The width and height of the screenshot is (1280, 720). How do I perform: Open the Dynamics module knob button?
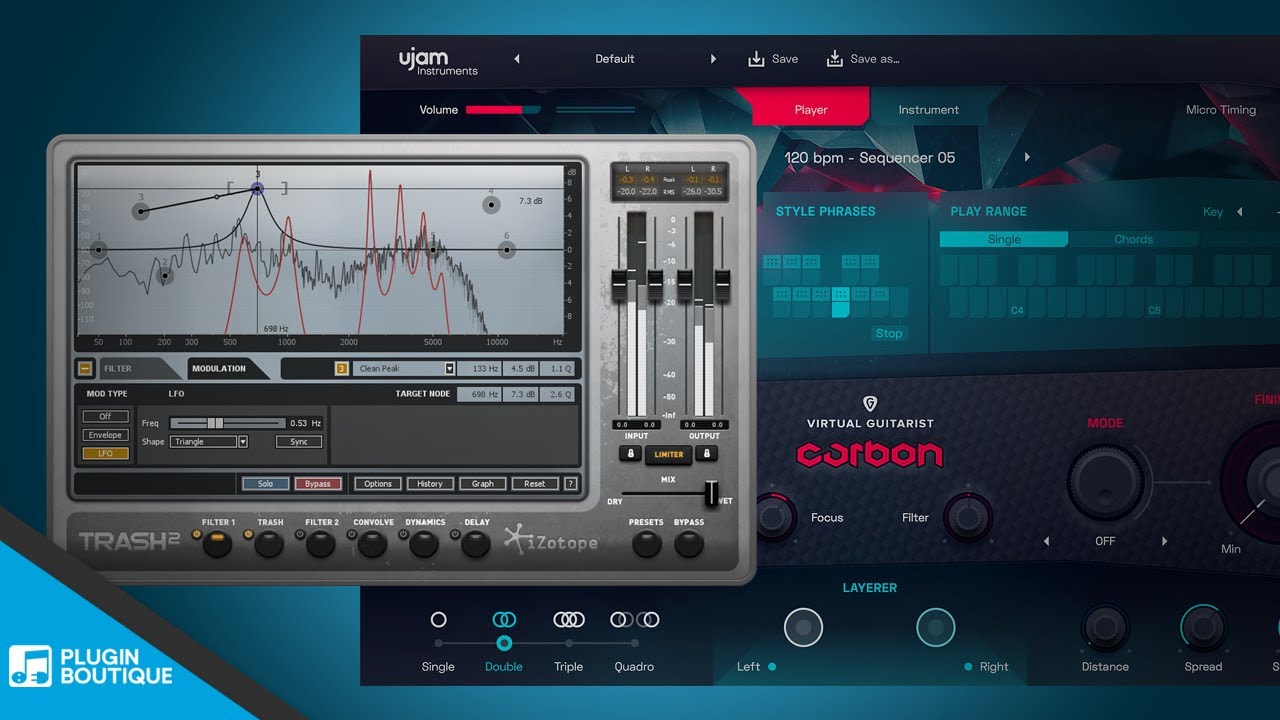point(424,545)
